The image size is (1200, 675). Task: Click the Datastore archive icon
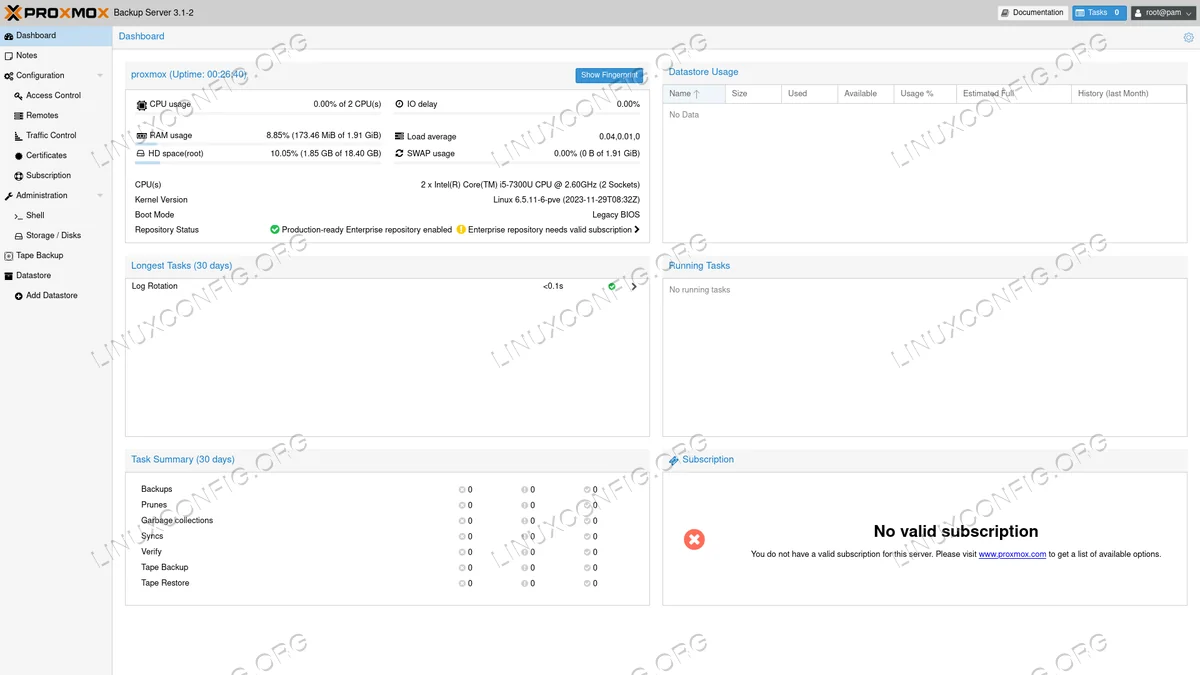(9, 276)
